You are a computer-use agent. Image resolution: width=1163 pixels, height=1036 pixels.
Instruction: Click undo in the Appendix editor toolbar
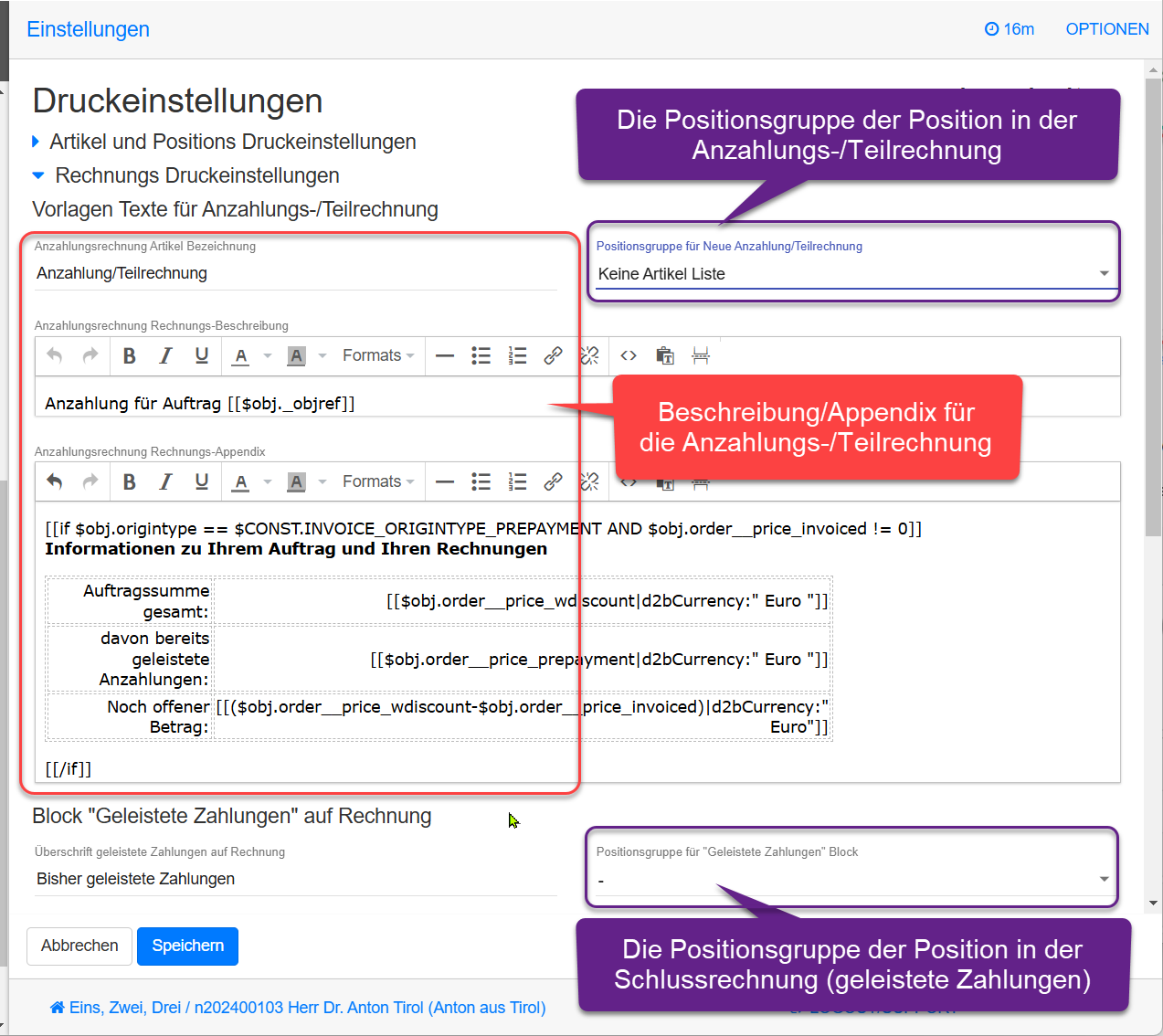tap(55, 481)
